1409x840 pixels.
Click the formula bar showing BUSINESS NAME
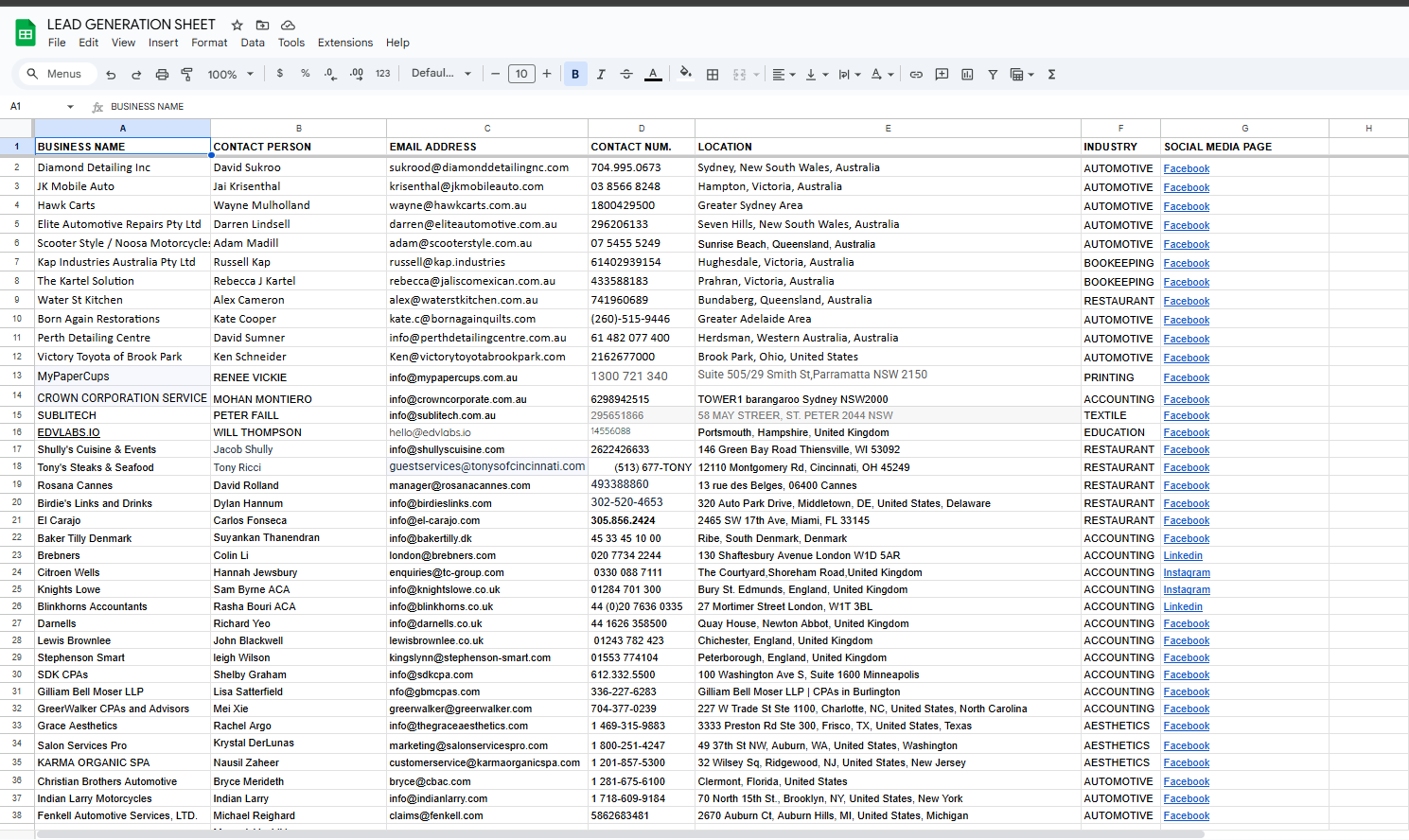tap(757, 107)
